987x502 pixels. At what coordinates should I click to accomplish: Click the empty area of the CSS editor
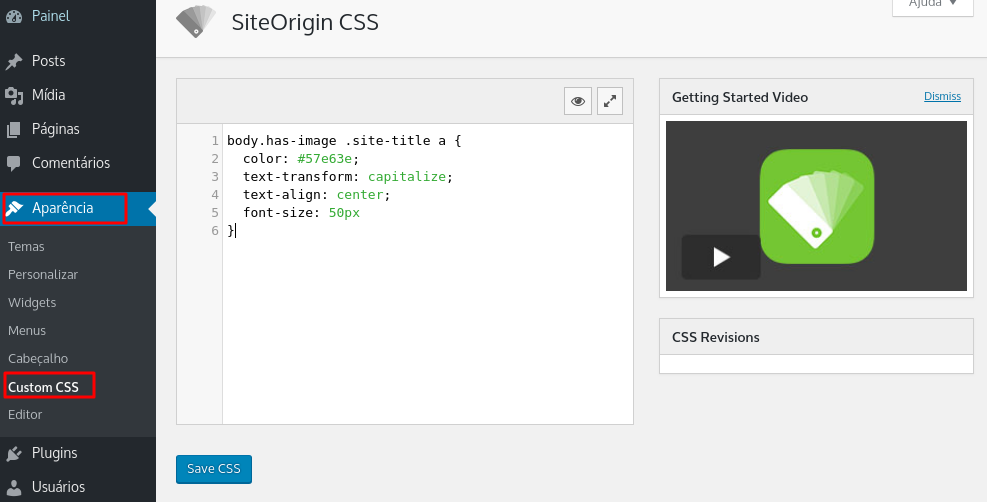427,330
